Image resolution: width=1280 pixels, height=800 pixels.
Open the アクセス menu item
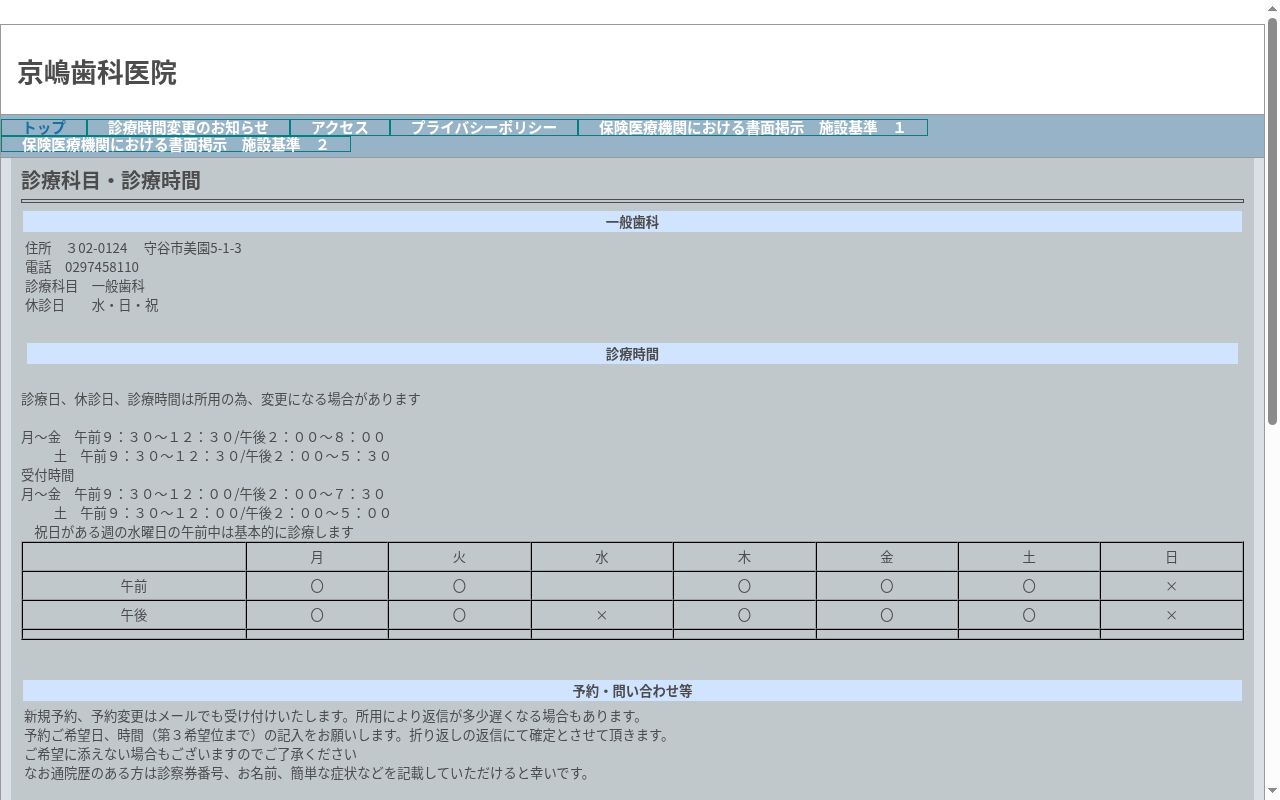click(x=340, y=128)
